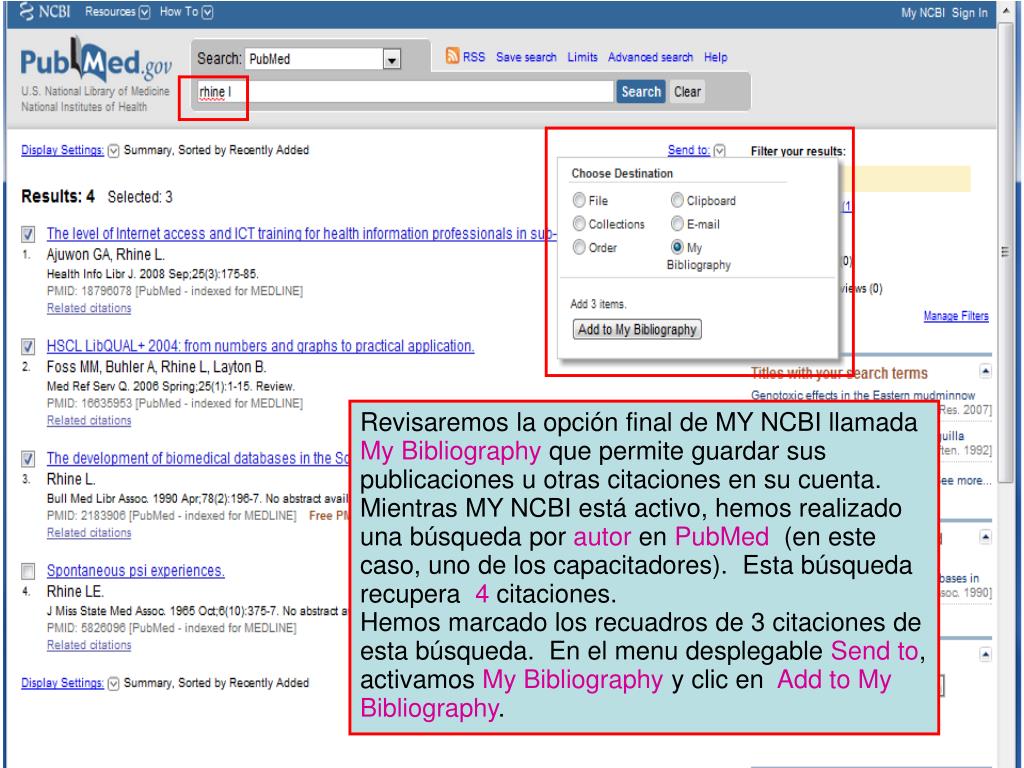The width and height of the screenshot is (1024, 768).
Task: Open The development of biomedical databases title
Action: coord(198,458)
